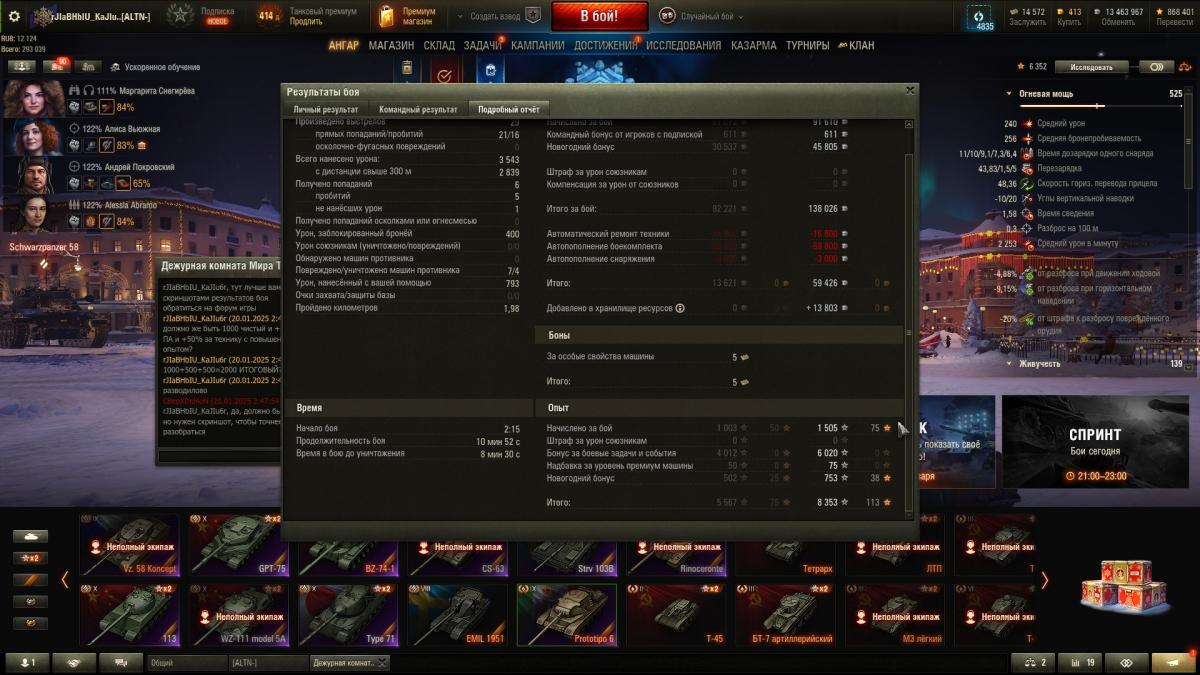Click the Общий chat channel field
1200x675 pixels.
[x=187, y=662]
